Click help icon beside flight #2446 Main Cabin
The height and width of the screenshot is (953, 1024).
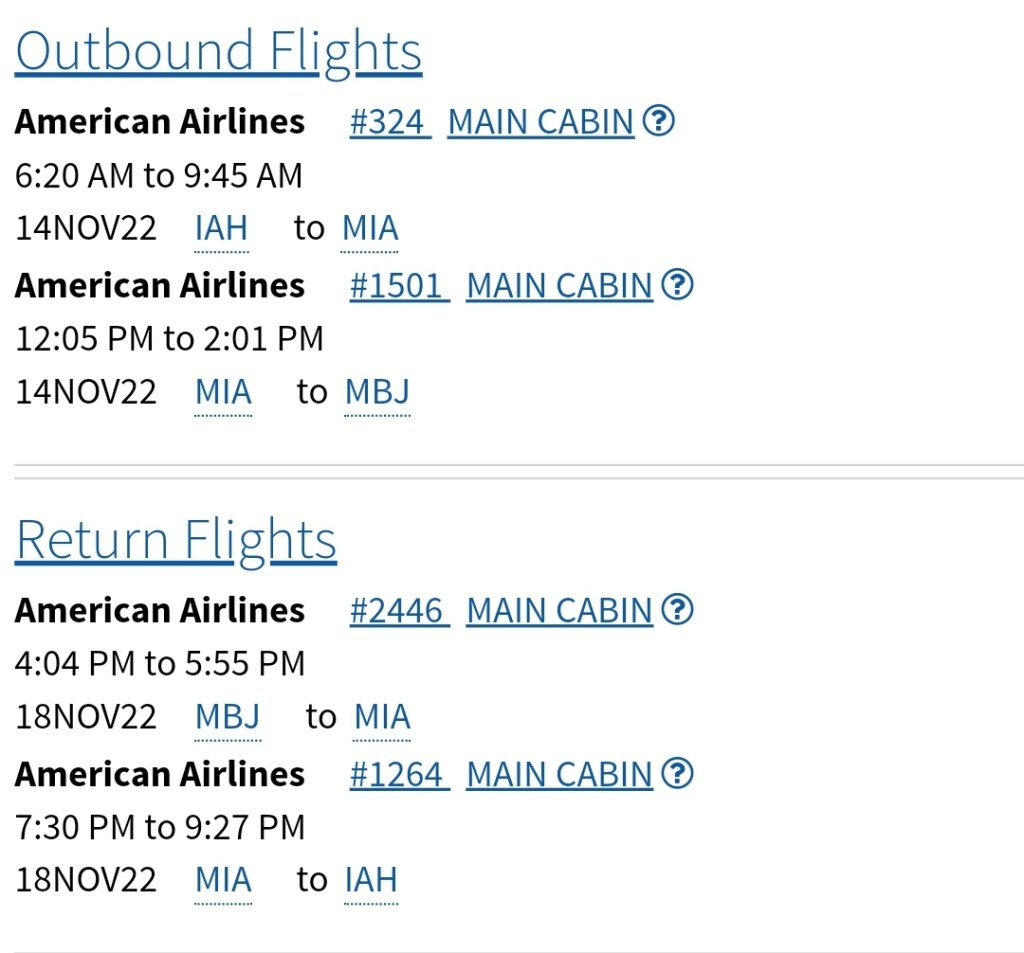pyautogui.click(x=678, y=610)
